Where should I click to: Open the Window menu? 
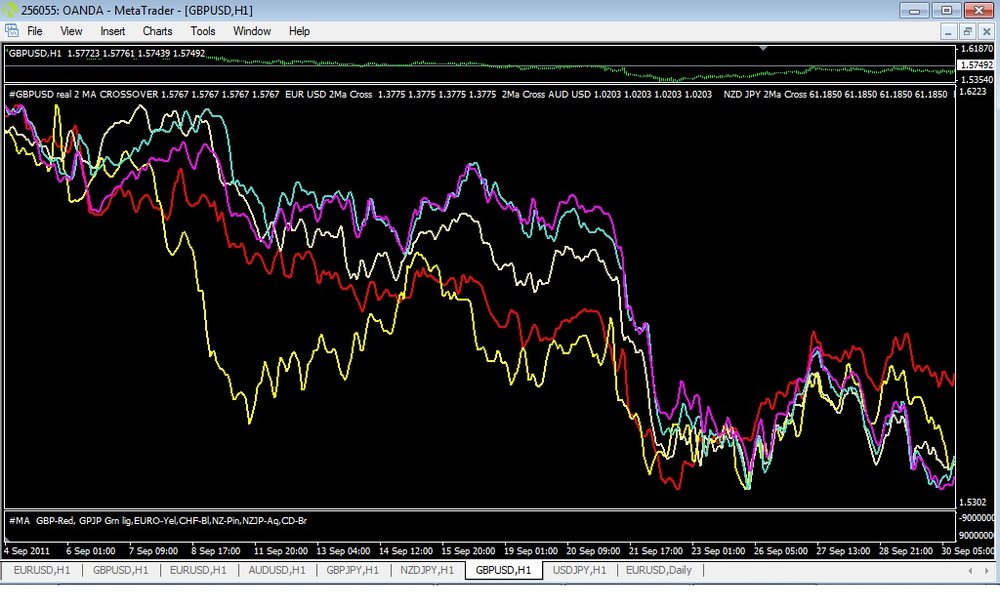(x=251, y=31)
